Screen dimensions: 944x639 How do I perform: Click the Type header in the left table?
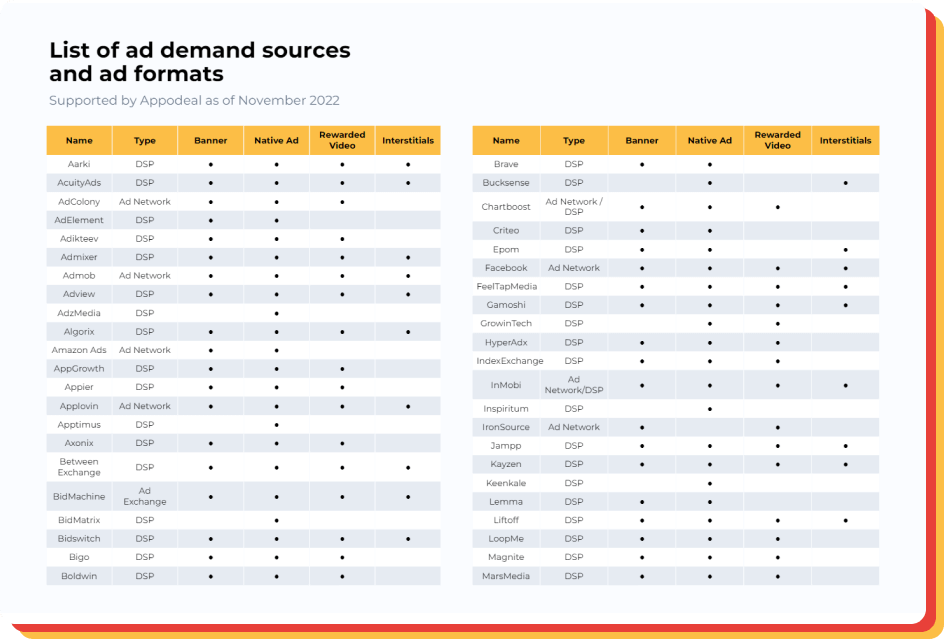click(145, 140)
